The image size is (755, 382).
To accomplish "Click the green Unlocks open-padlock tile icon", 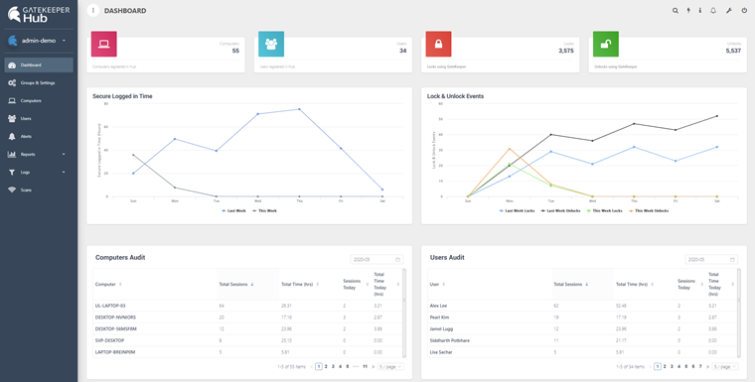I will pyautogui.click(x=606, y=44).
